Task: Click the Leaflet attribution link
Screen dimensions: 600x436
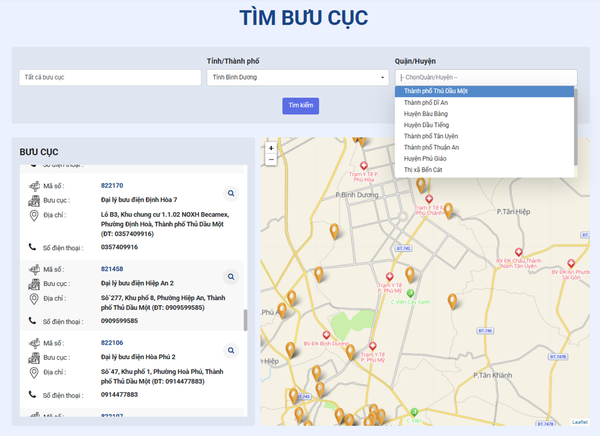Action: 580,422
